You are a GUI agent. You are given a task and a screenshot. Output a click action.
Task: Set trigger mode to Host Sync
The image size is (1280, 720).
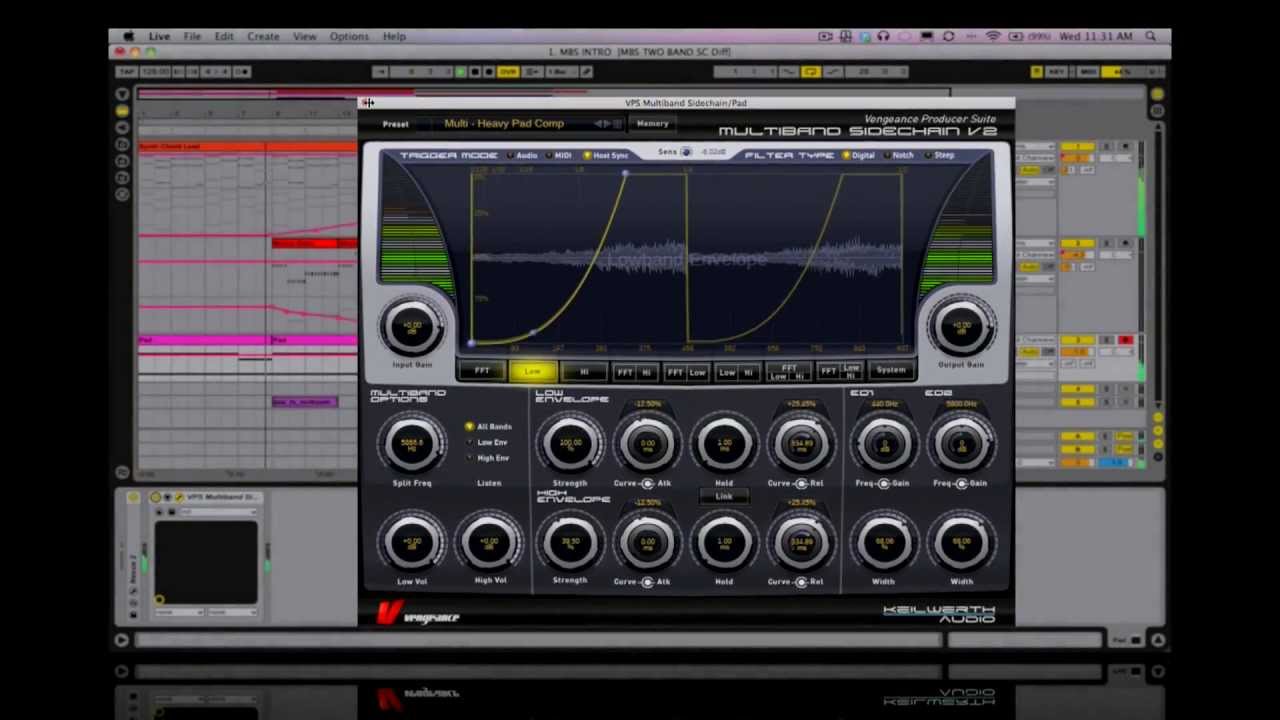(x=606, y=156)
